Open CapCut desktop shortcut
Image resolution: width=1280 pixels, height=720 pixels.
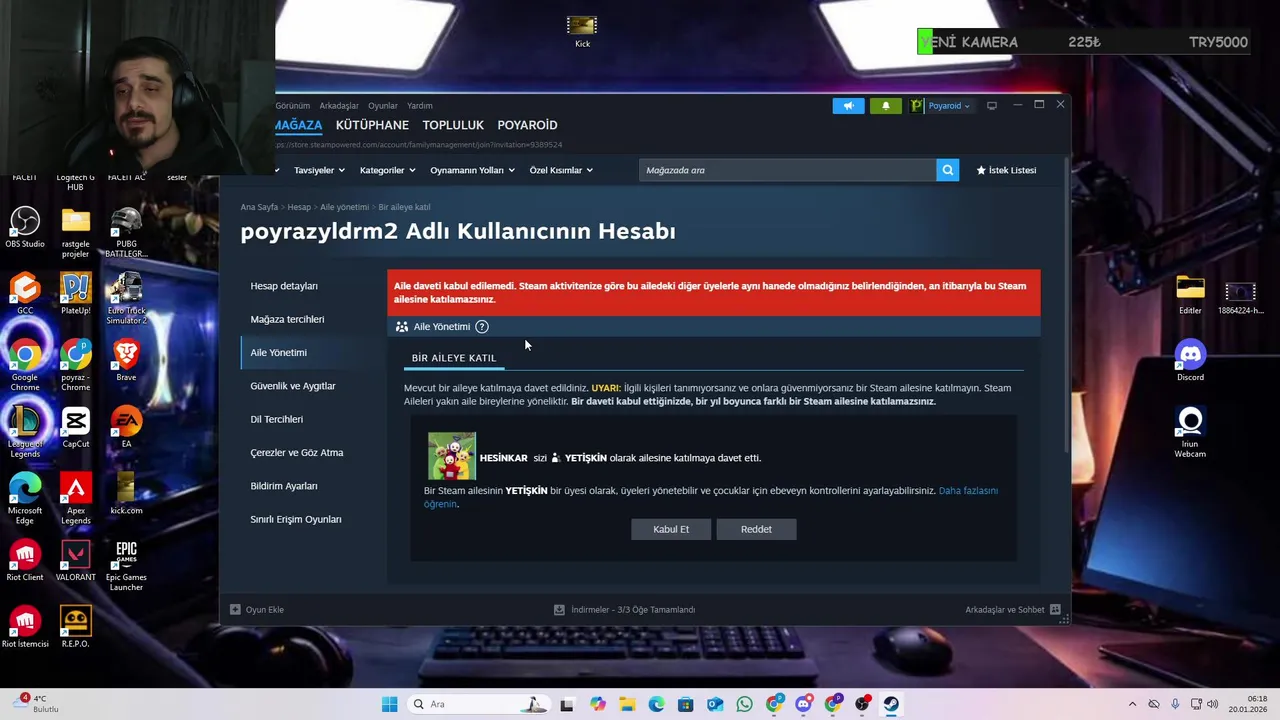click(x=75, y=427)
